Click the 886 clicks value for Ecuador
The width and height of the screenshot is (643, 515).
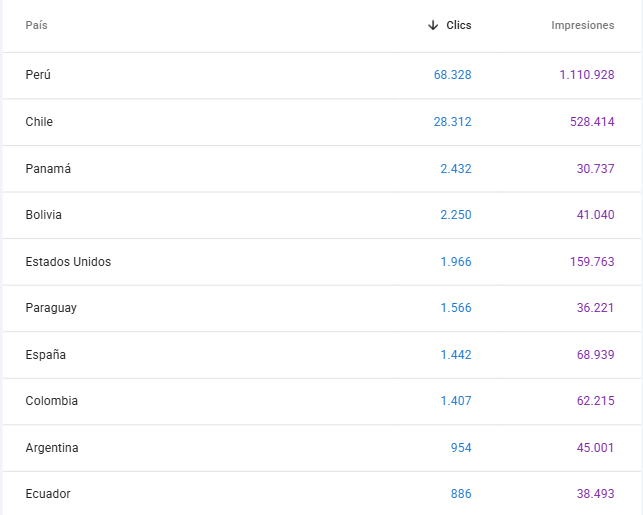(461, 494)
